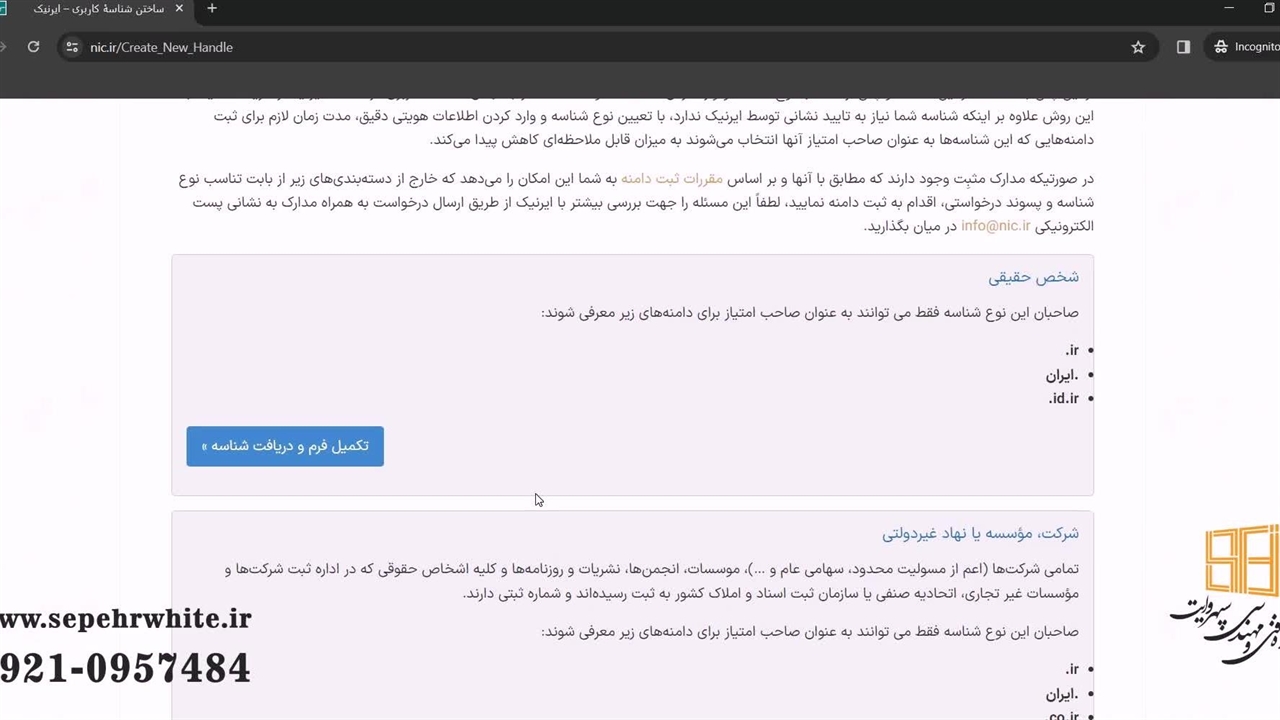The height and width of the screenshot is (720, 1280).
Task: Click the Incognito indicator
Action: (x=1245, y=47)
